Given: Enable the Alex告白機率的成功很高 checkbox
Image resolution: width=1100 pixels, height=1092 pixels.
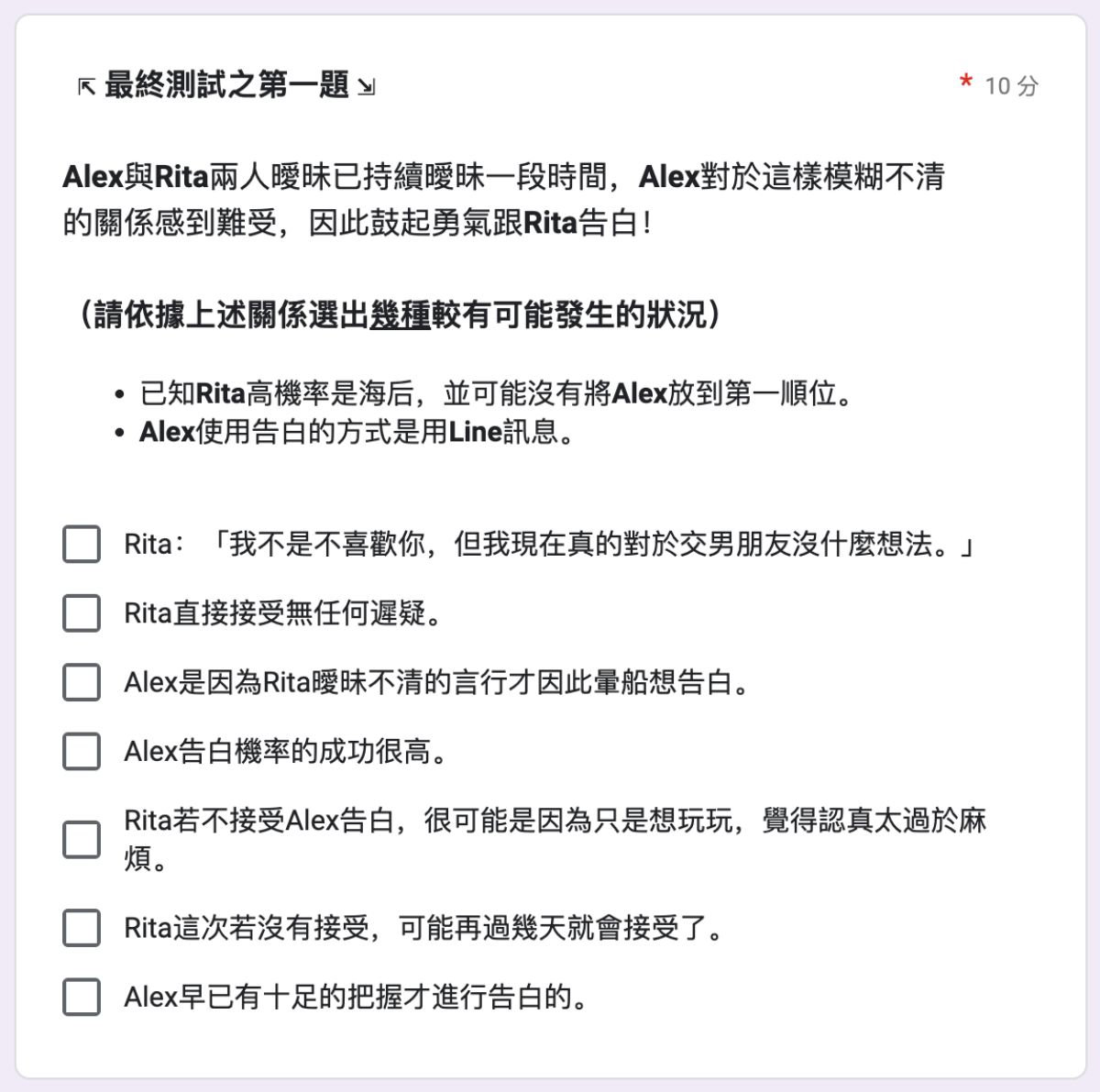Looking at the screenshot, I should click(x=82, y=752).
